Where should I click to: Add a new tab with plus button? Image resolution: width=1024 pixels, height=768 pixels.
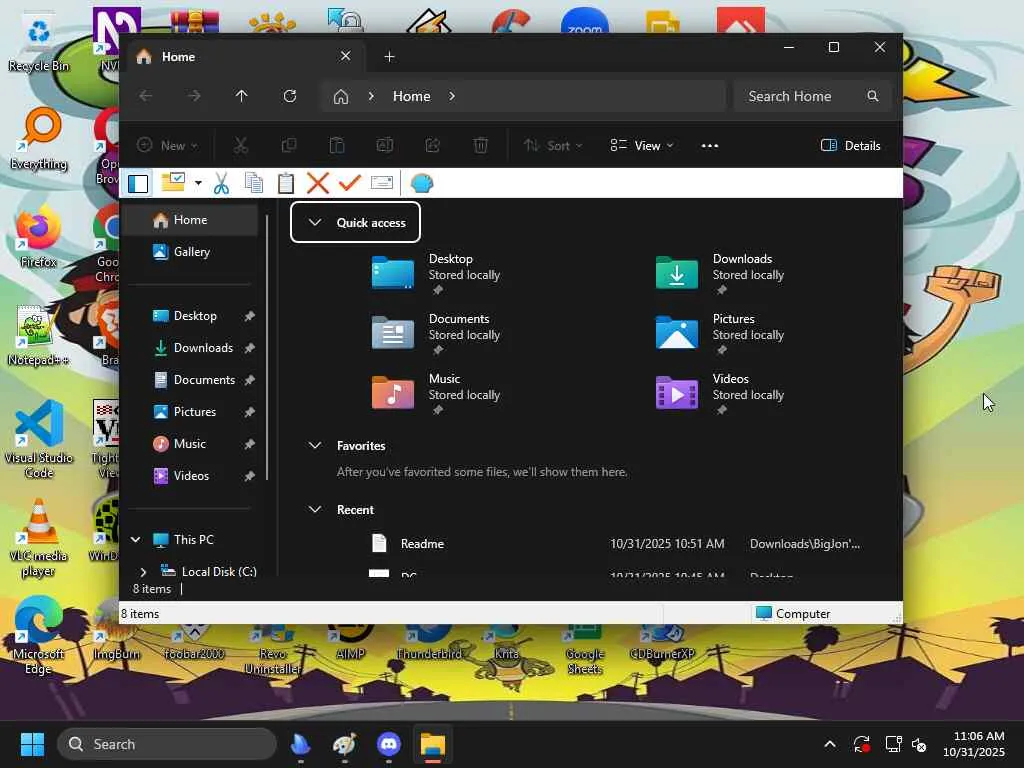(x=389, y=57)
